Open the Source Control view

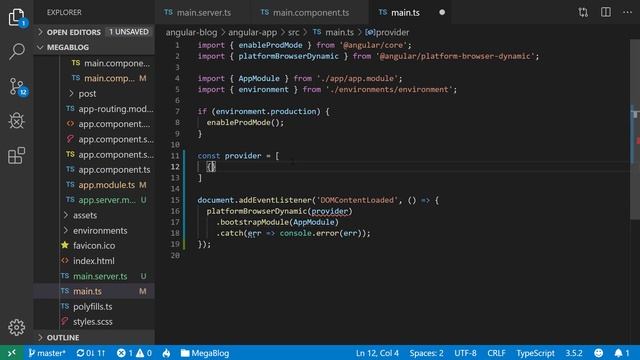pyautogui.click(x=17, y=87)
